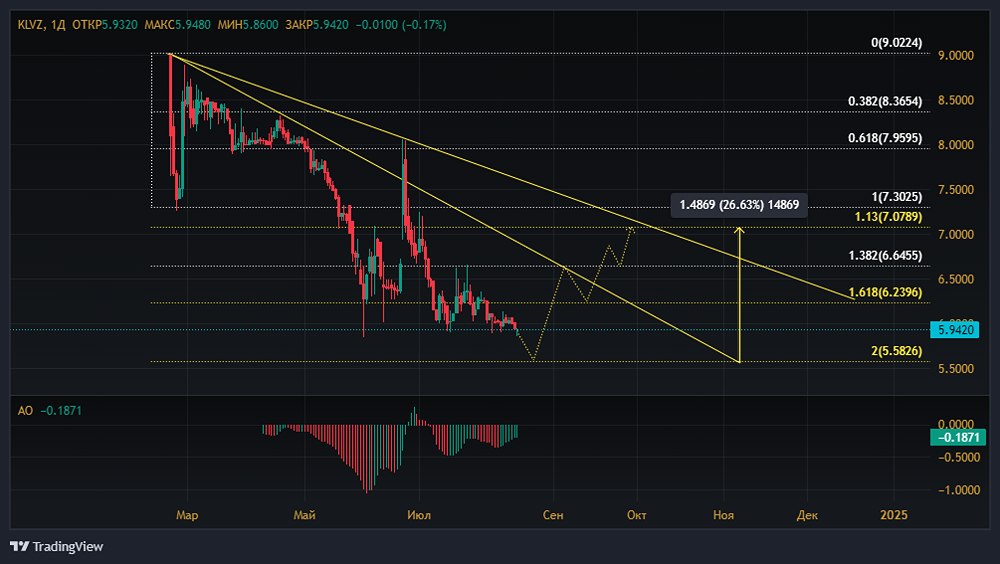Screen dimensions: 1000x564
Task: Select the Fibonacci 1.382(6.6455) level label
Action: pyautogui.click(x=885, y=255)
